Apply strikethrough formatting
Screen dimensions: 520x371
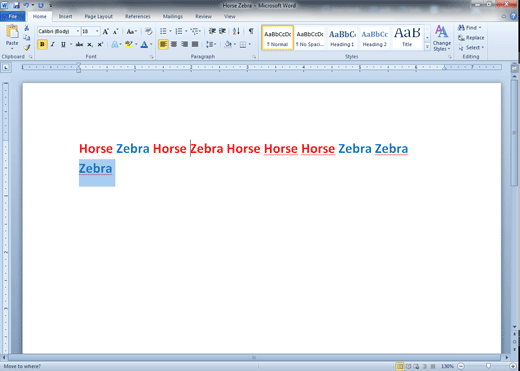point(79,44)
